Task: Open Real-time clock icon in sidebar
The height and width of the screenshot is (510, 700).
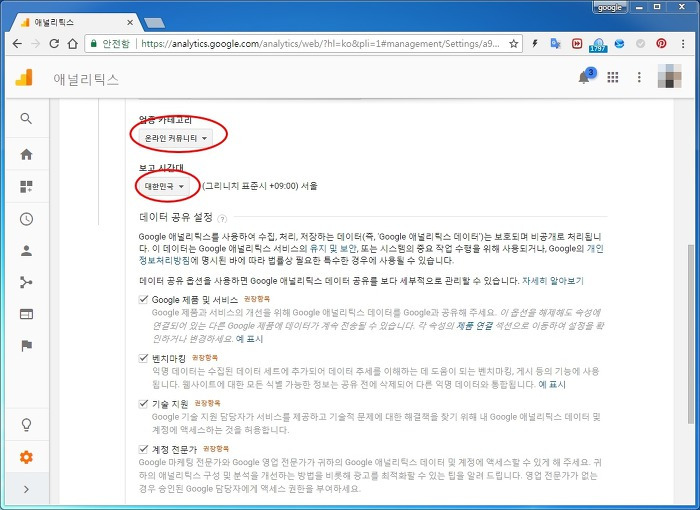Action: (x=26, y=219)
